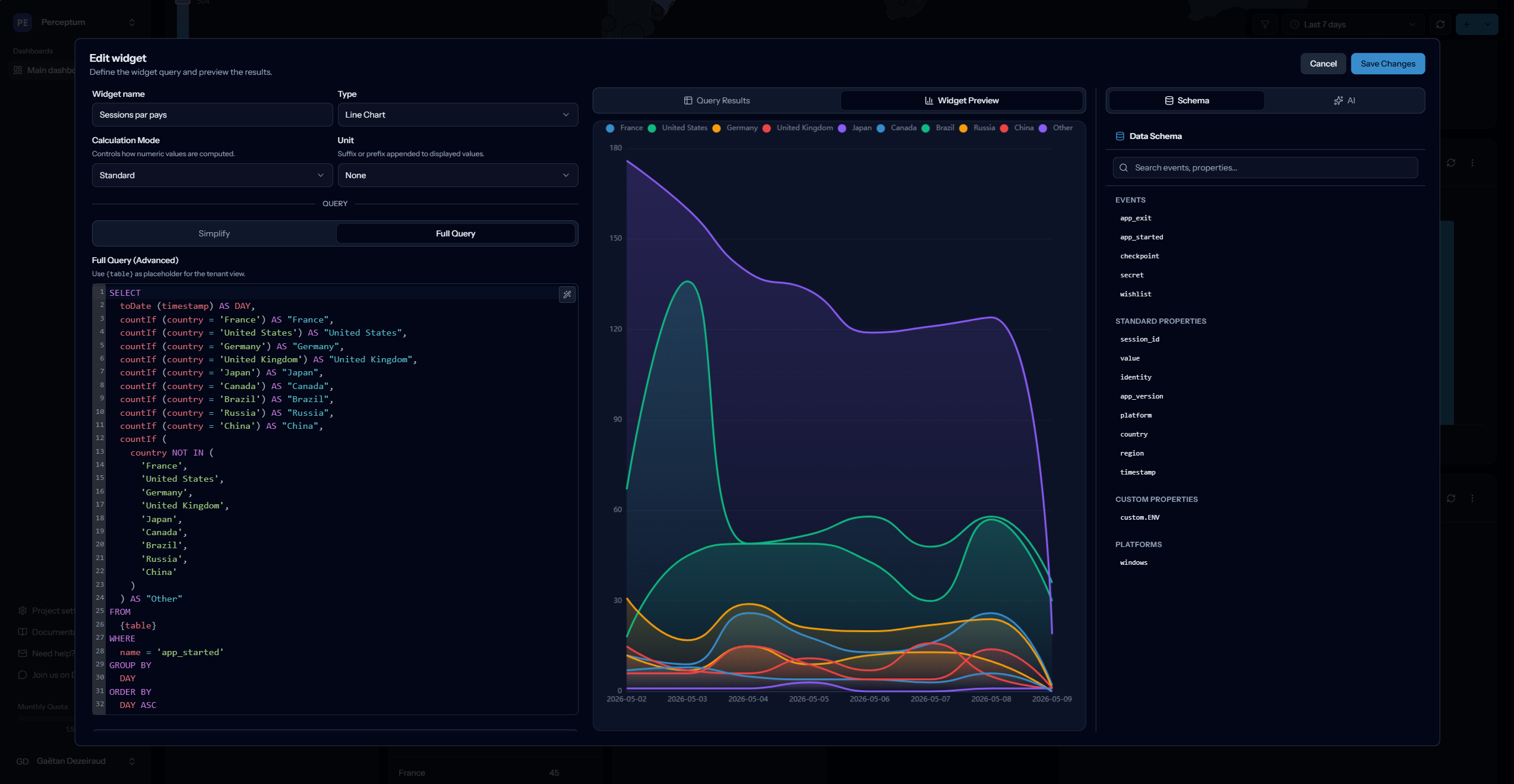
Task: Open the Schema tab
Action: click(x=1187, y=100)
